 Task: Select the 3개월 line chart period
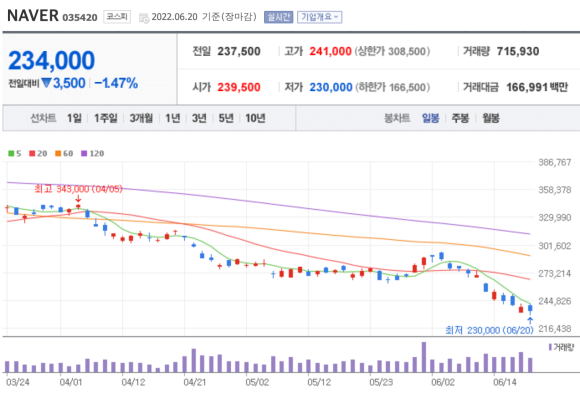[x=141, y=118]
